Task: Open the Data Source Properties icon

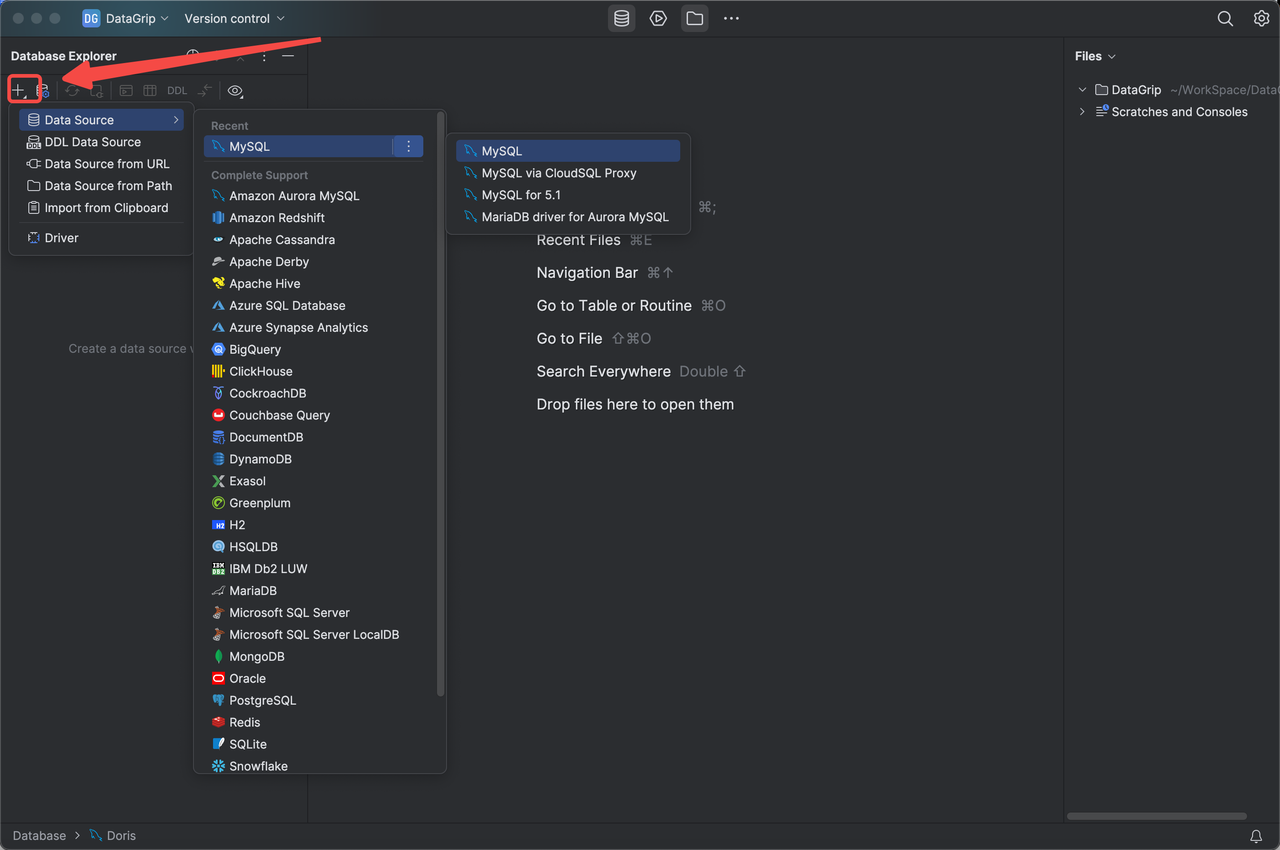Action: (42, 90)
